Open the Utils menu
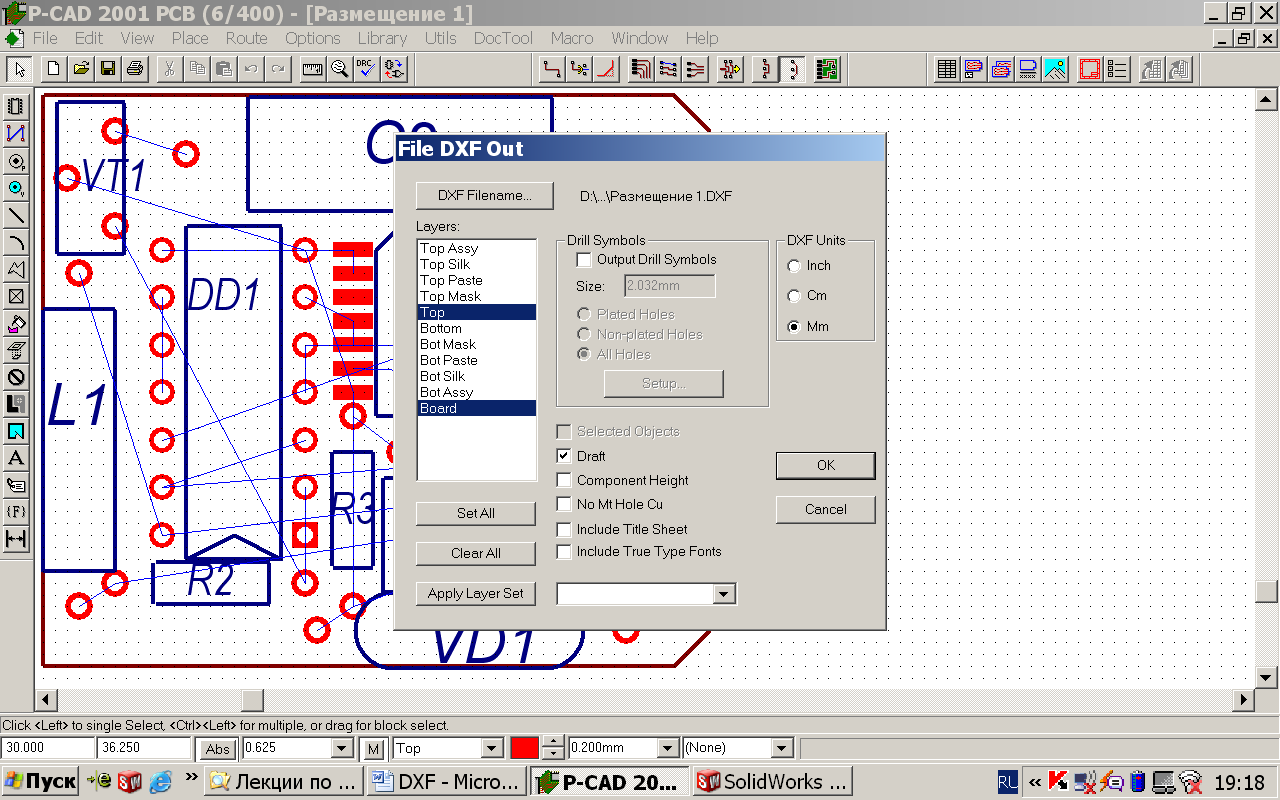 point(440,38)
